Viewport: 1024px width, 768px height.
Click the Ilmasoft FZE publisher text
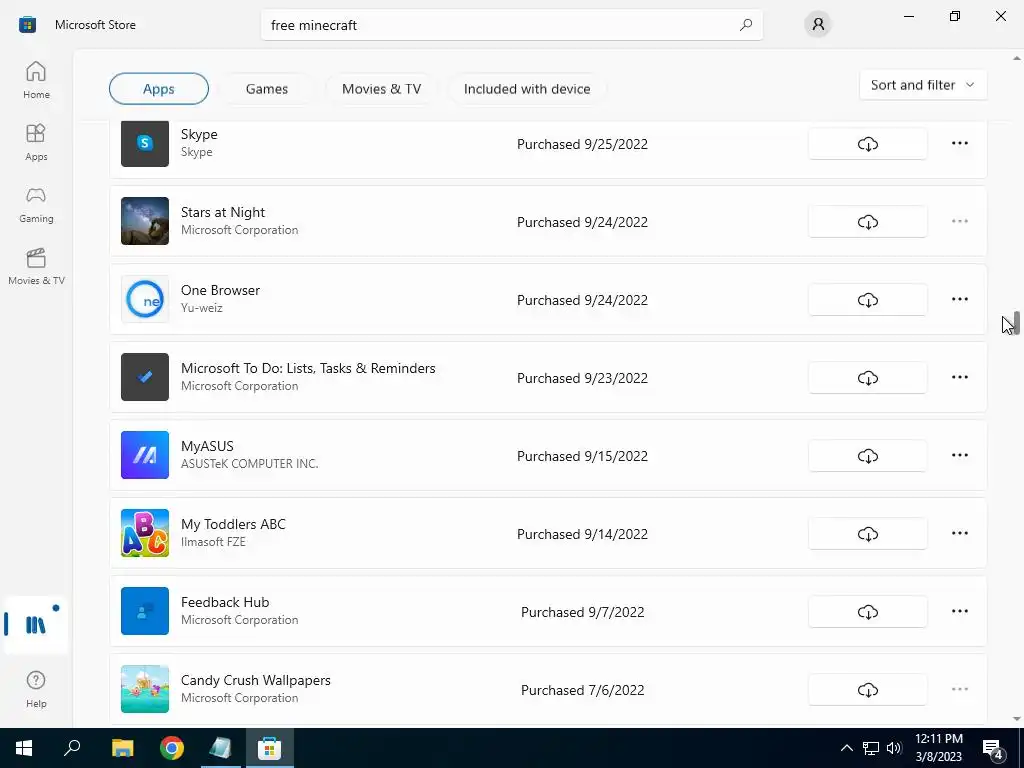[213, 542]
